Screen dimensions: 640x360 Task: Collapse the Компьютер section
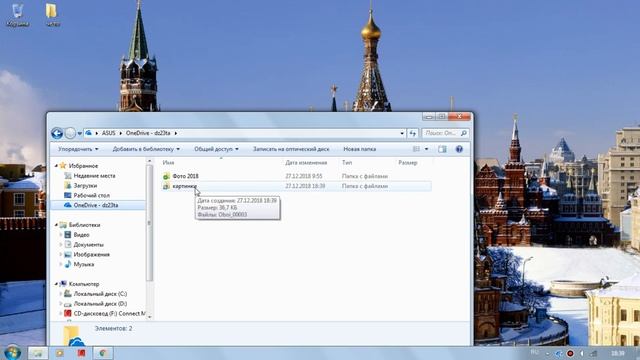click(56, 284)
